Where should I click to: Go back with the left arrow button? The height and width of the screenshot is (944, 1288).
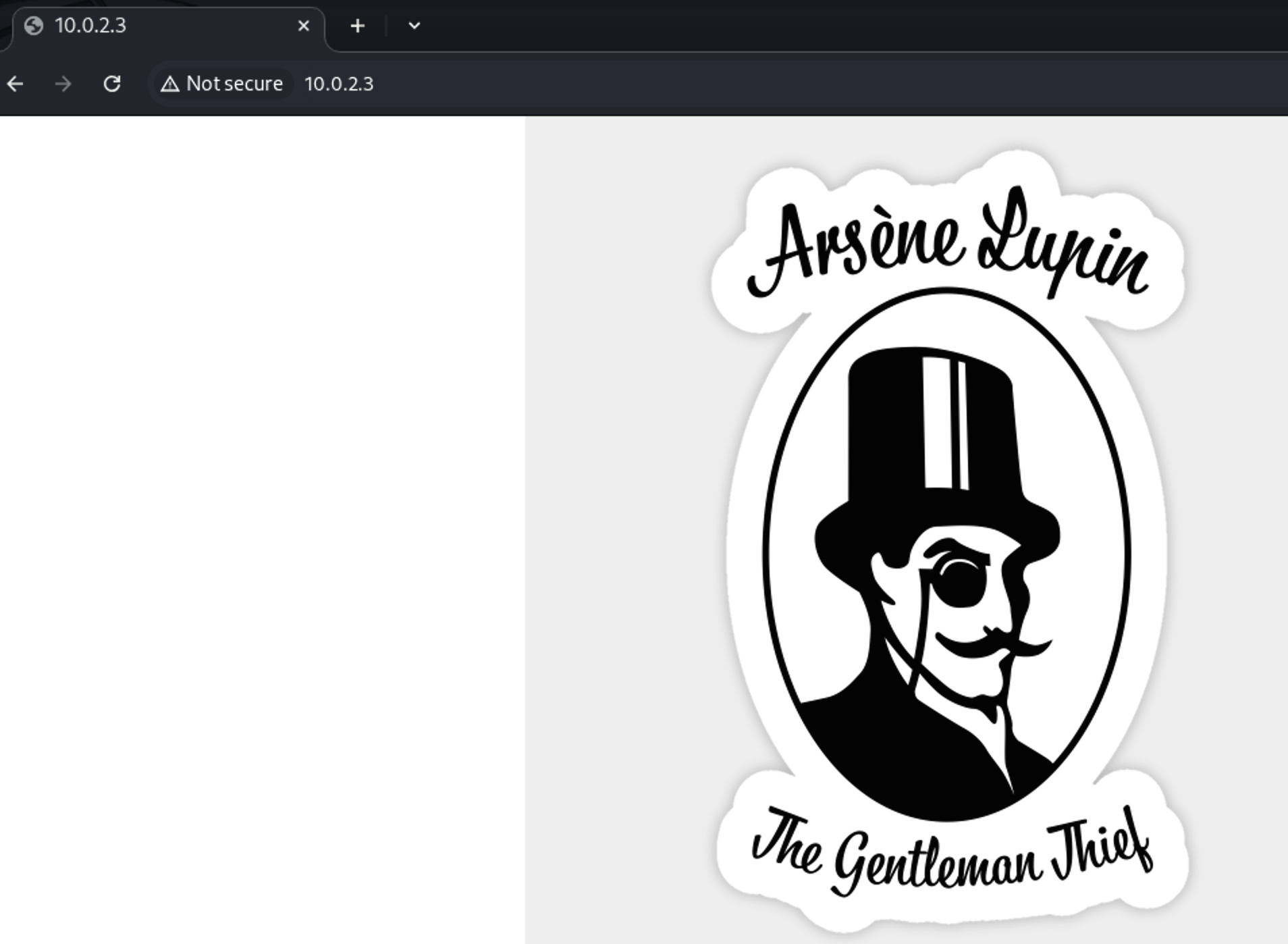click(16, 84)
